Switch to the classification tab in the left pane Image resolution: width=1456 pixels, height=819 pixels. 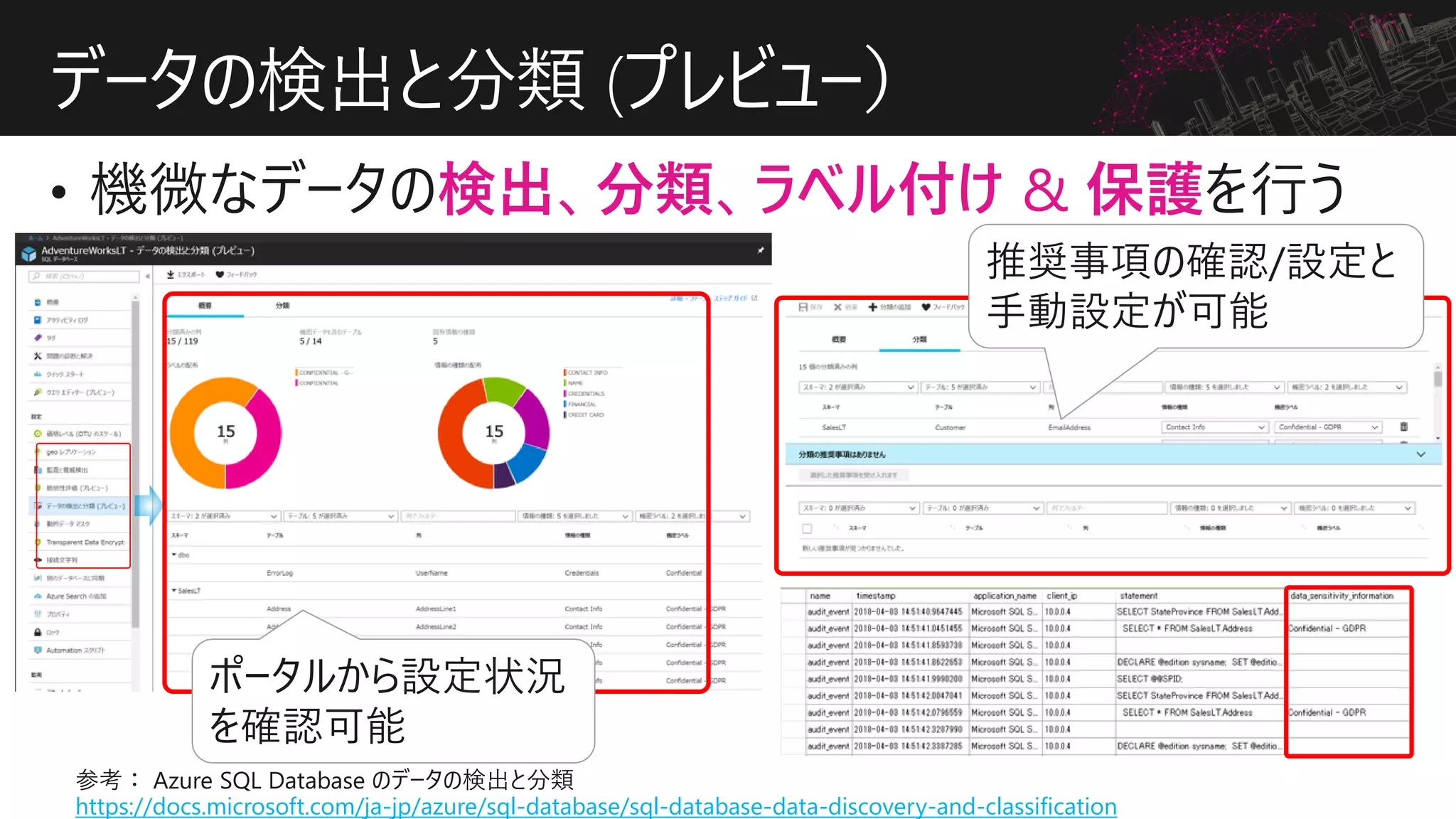[283, 306]
